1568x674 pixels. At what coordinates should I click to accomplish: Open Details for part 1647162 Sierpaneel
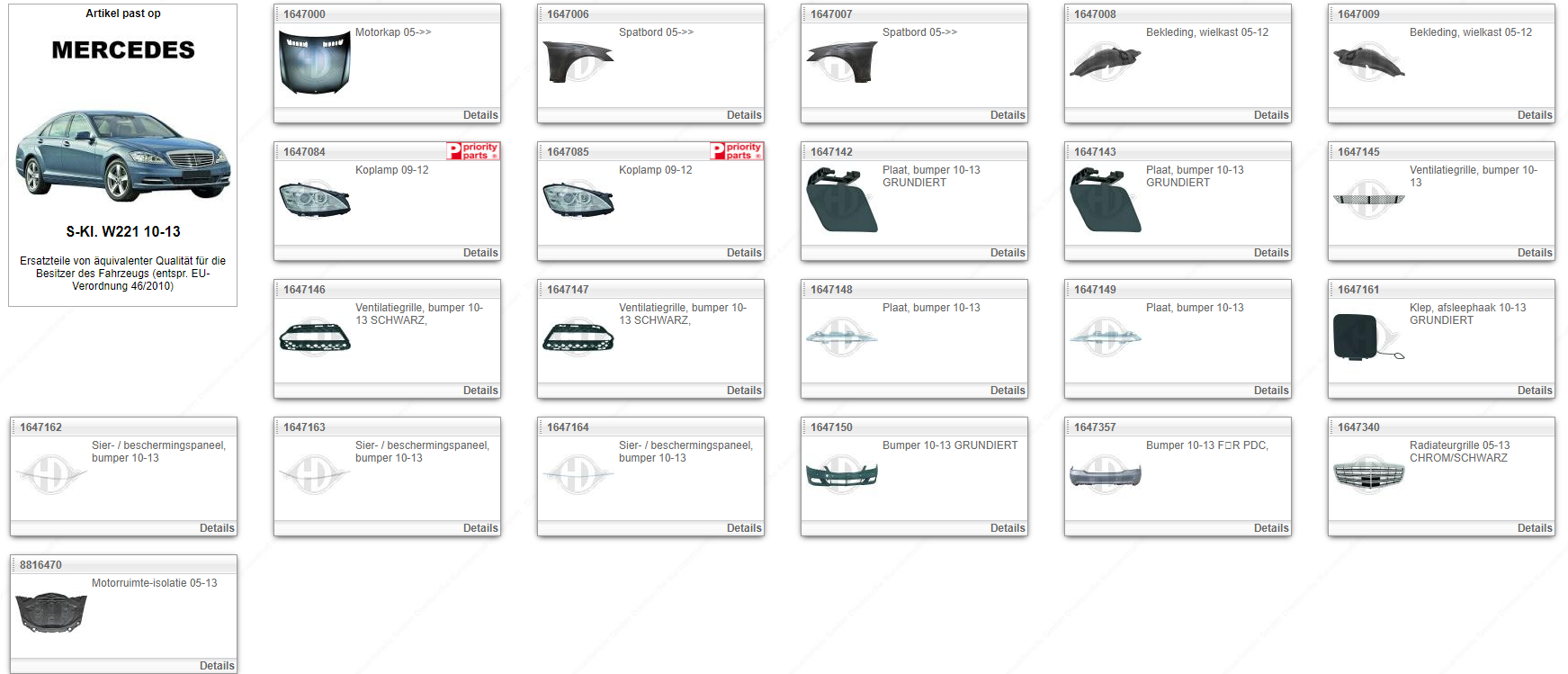[x=217, y=528]
